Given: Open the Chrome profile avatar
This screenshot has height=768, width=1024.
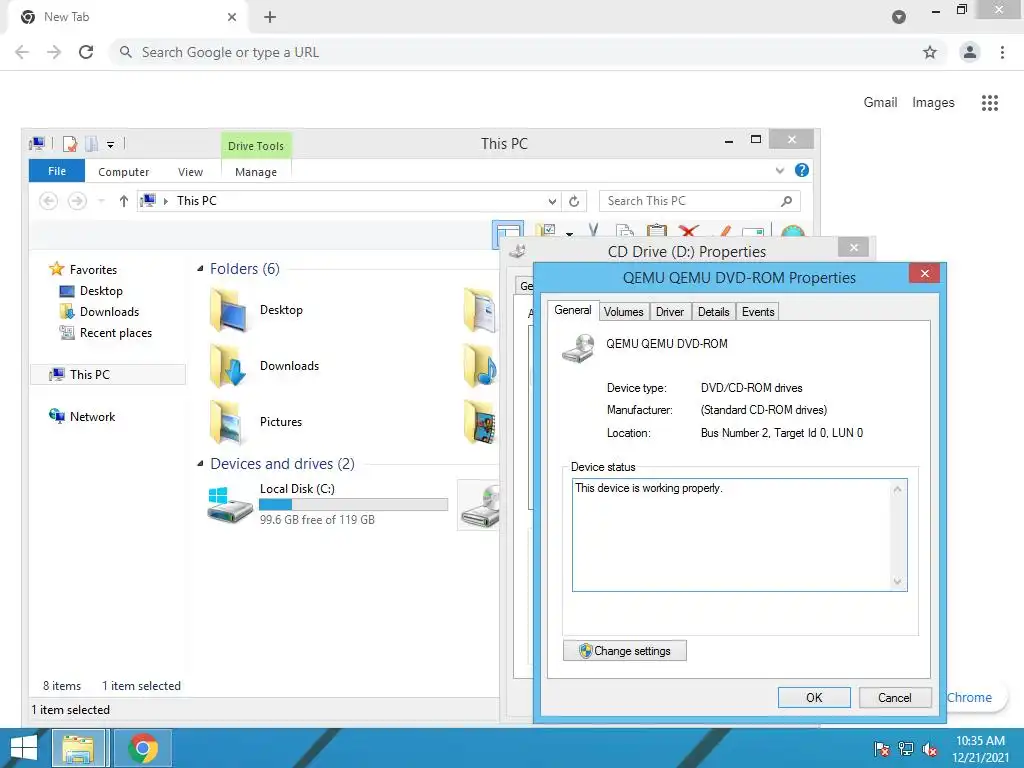Looking at the screenshot, I should (x=970, y=52).
